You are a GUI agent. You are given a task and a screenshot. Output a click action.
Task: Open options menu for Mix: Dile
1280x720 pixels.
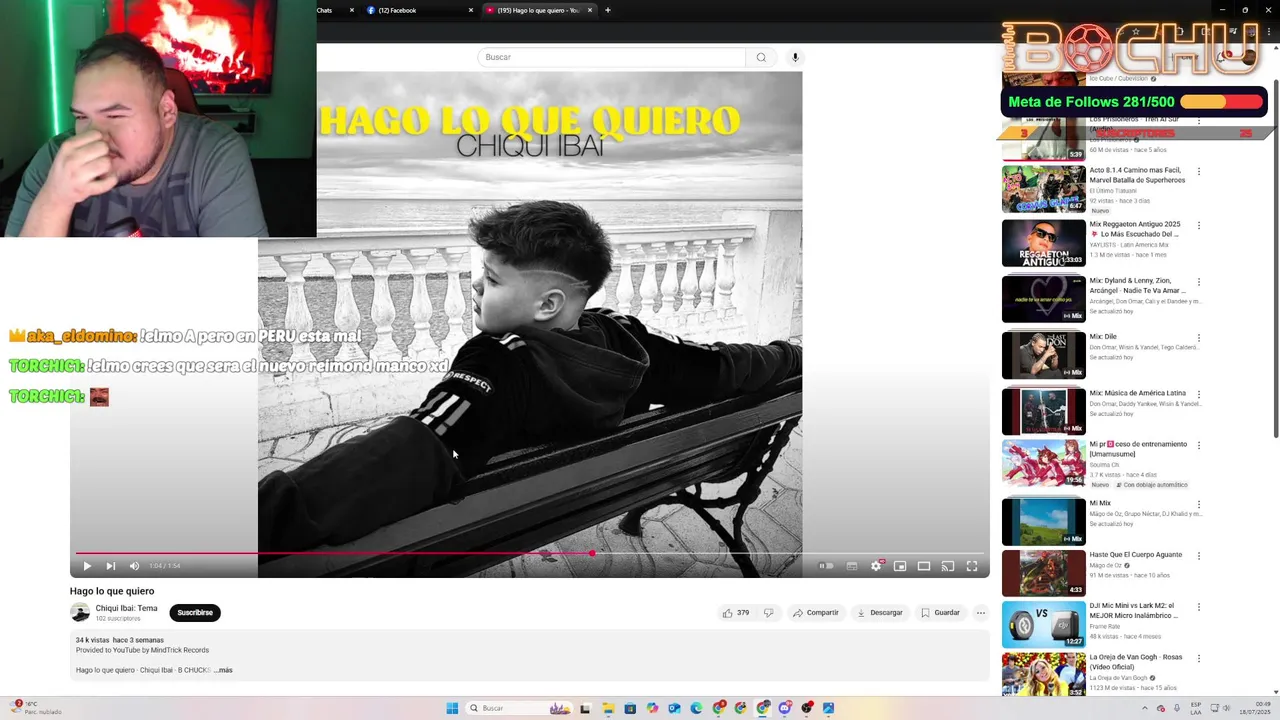coord(1199,337)
